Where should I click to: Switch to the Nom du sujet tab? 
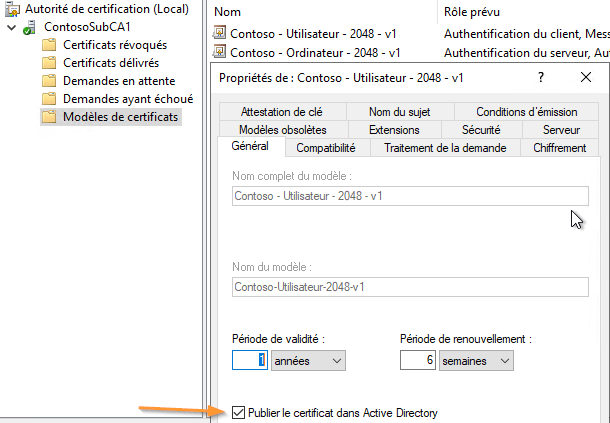pyautogui.click(x=400, y=112)
